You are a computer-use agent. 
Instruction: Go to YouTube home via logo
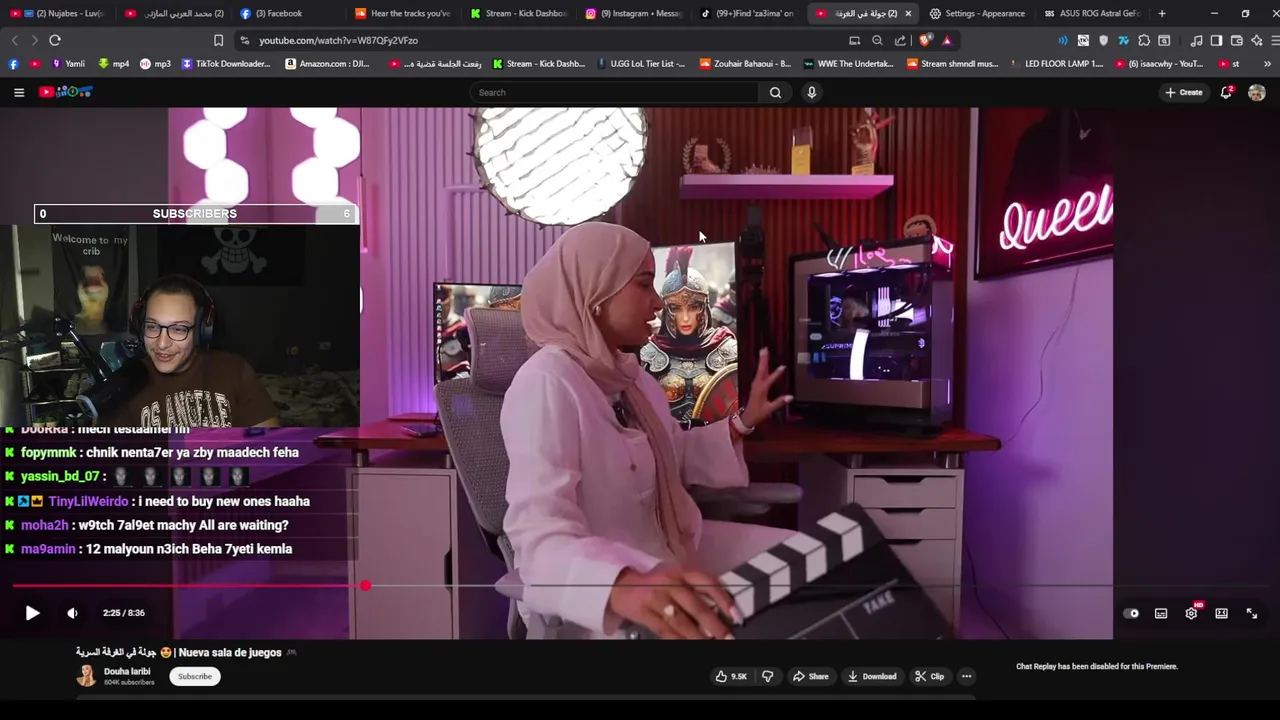pos(65,92)
